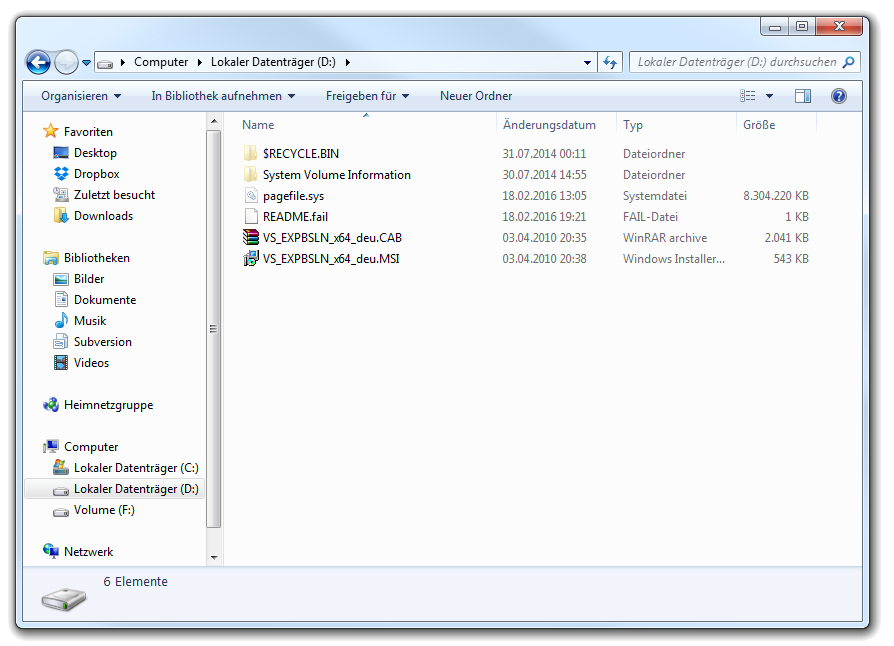The image size is (894, 646).
Task: Click the Neuer Ordner button
Action: [x=476, y=96]
